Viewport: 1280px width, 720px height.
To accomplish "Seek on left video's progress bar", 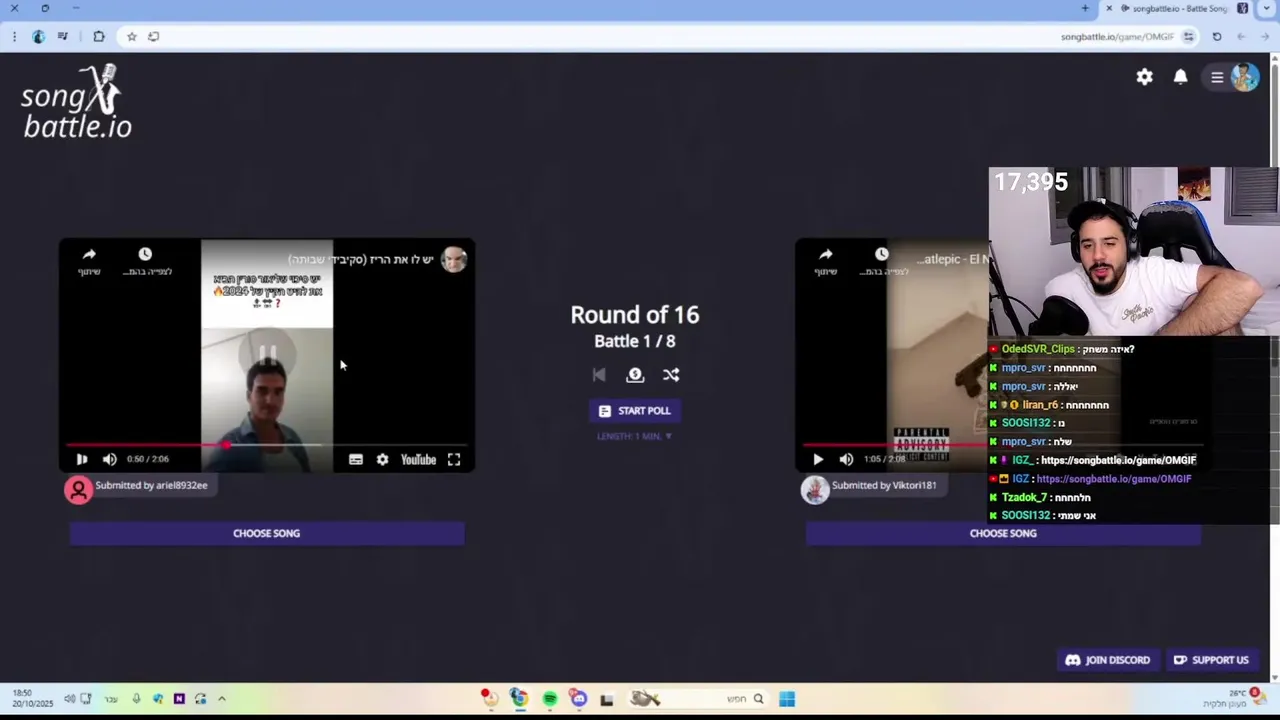I will pyautogui.click(x=266, y=445).
